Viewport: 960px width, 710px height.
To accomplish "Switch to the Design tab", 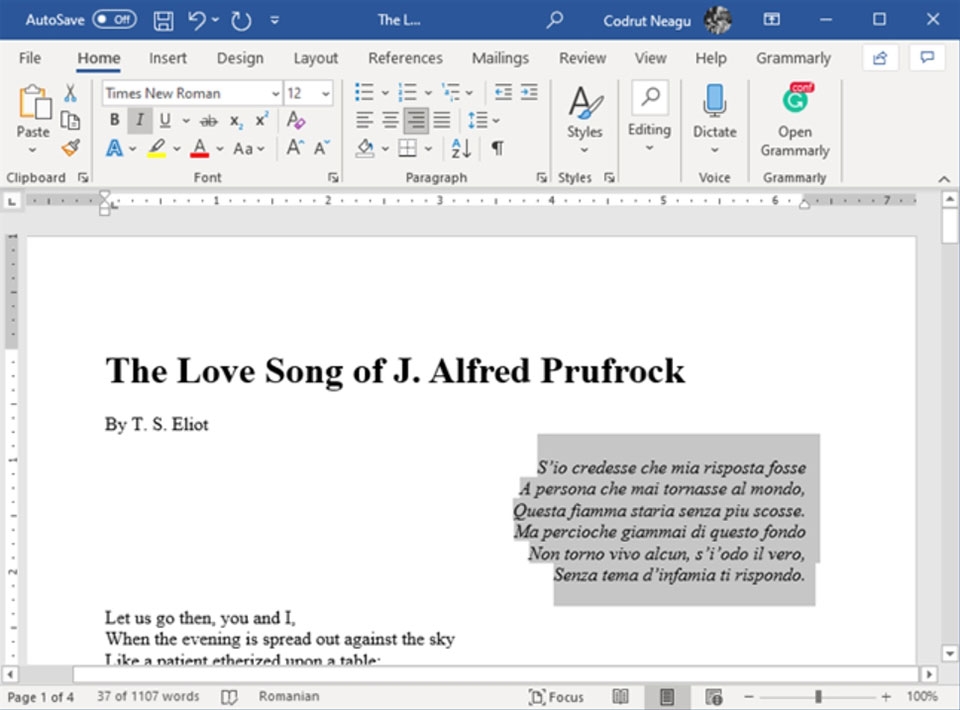I will 240,58.
